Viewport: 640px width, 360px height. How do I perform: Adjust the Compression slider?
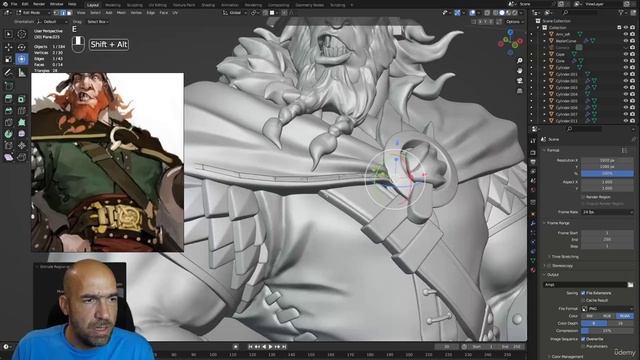(607, 331)
